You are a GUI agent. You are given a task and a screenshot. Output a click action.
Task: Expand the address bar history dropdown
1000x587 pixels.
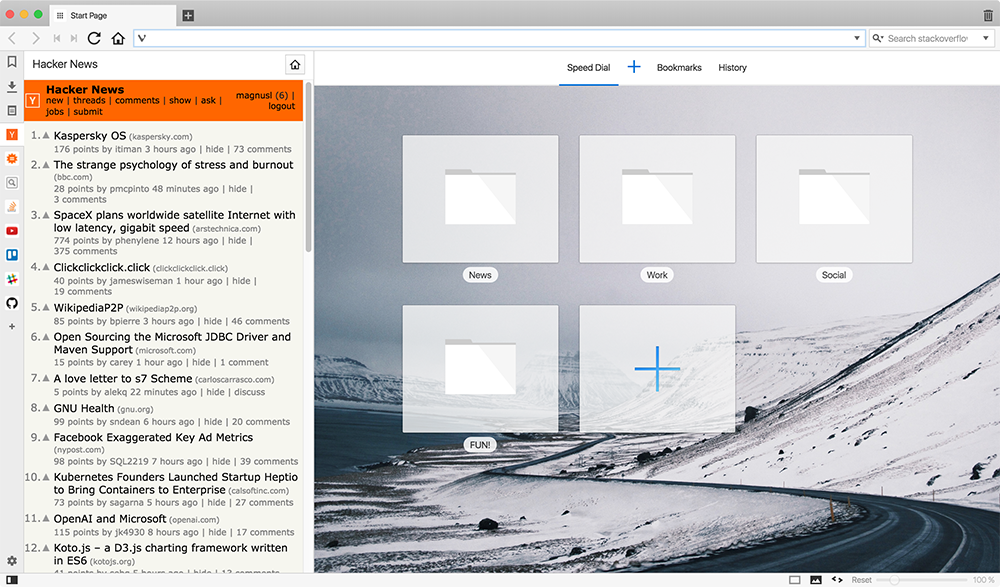857,38
